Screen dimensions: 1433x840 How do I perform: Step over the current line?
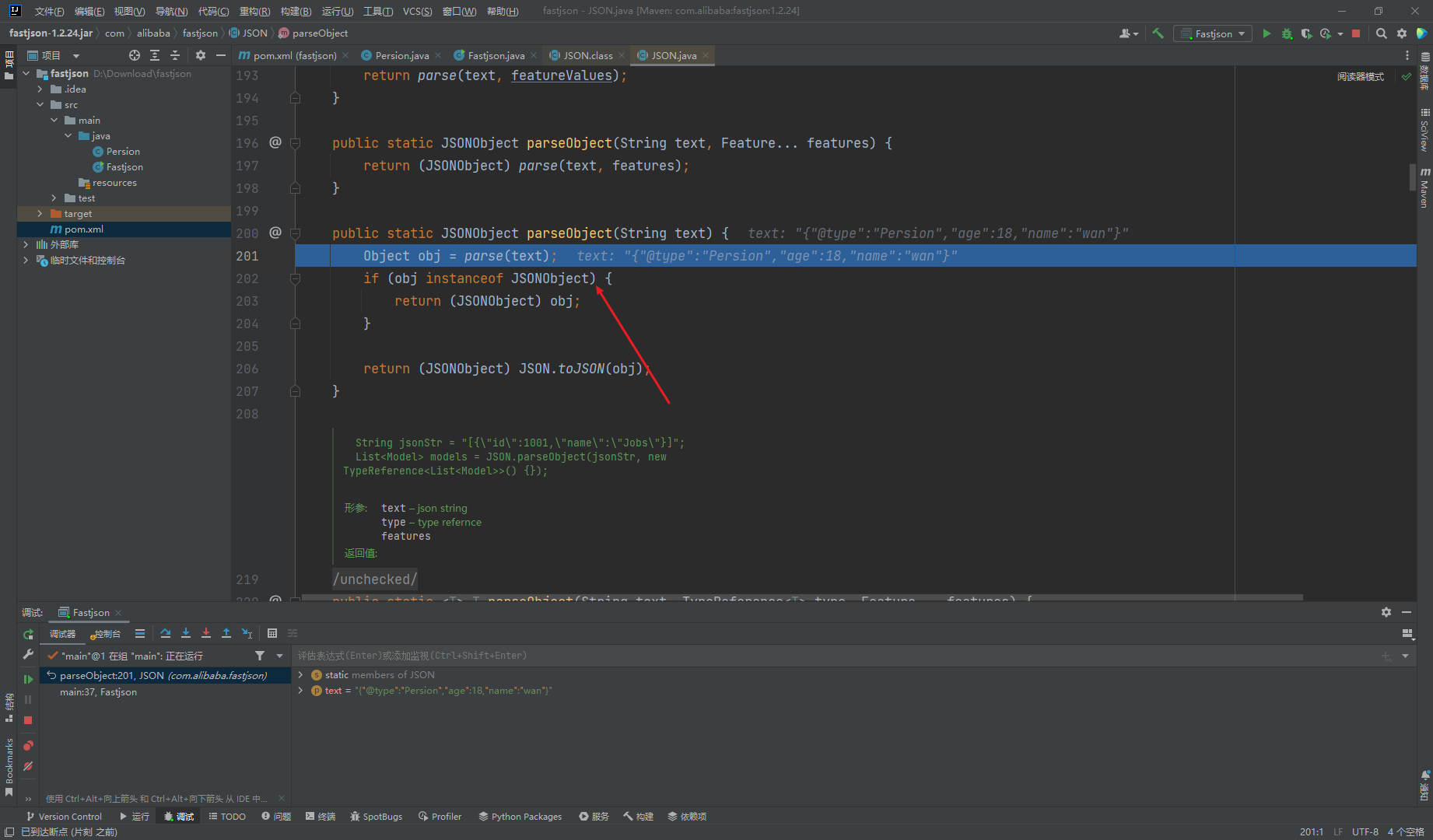(166, 633)
